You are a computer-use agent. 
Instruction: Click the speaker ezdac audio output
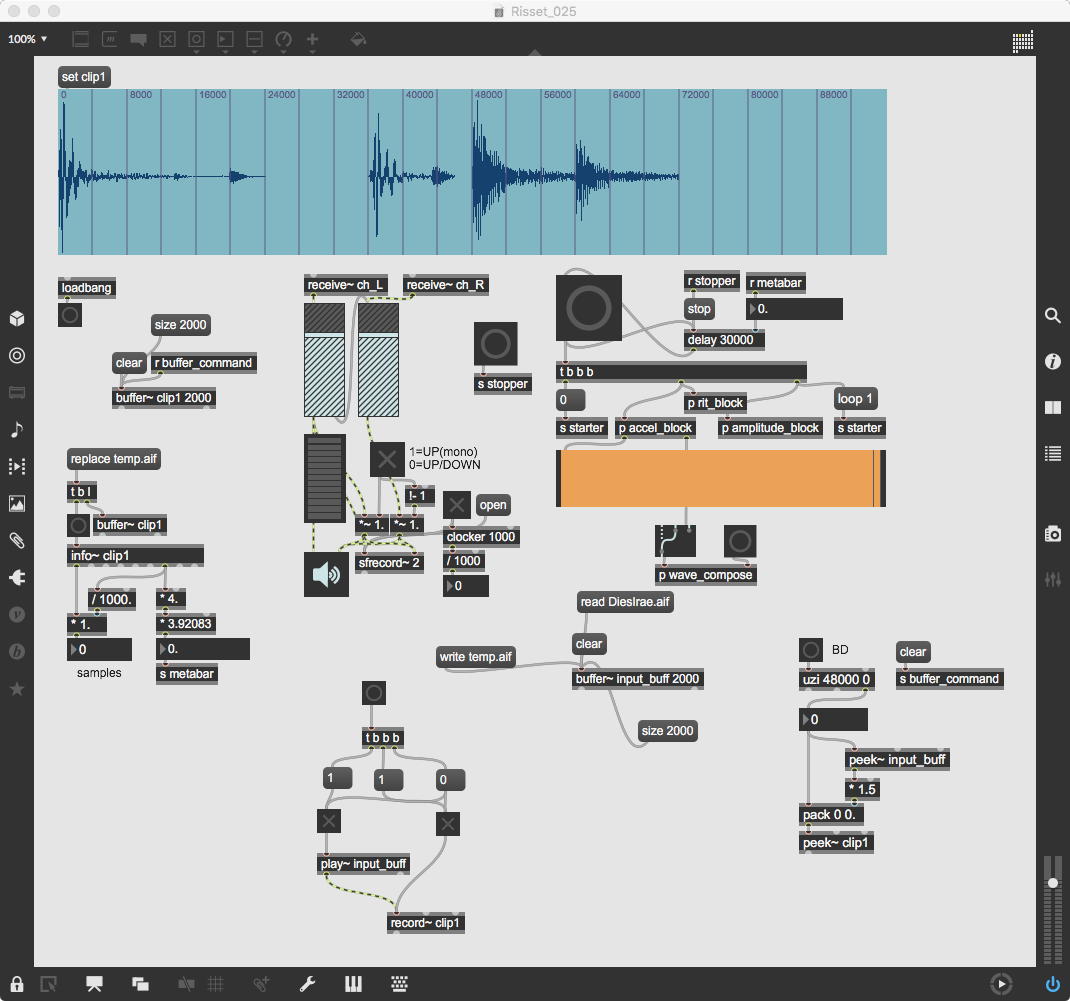(x=326, y=575)
